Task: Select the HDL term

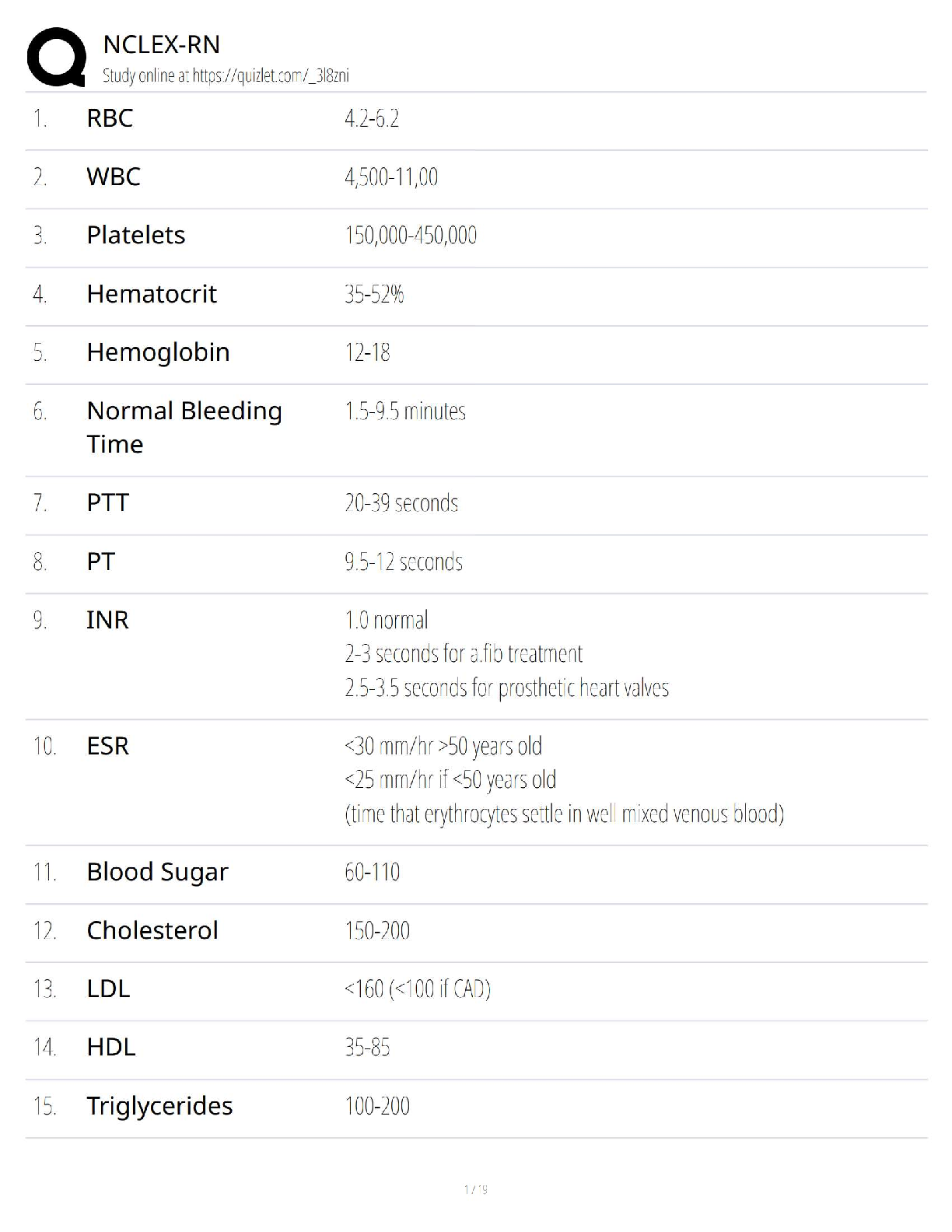Action: pos(110,1047)
